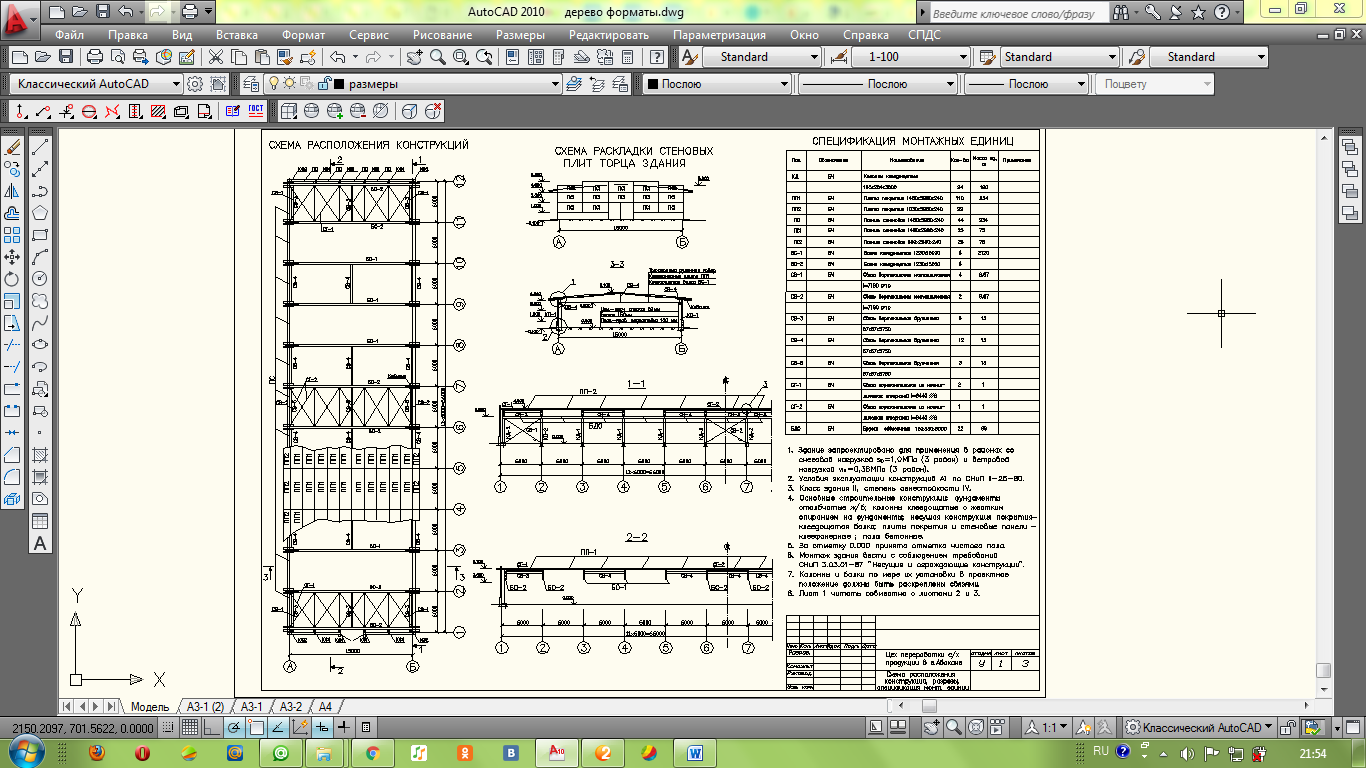This screenshot has width=1366, height=768.
Task: Open the Вставка menu
Action: (237, 35)
